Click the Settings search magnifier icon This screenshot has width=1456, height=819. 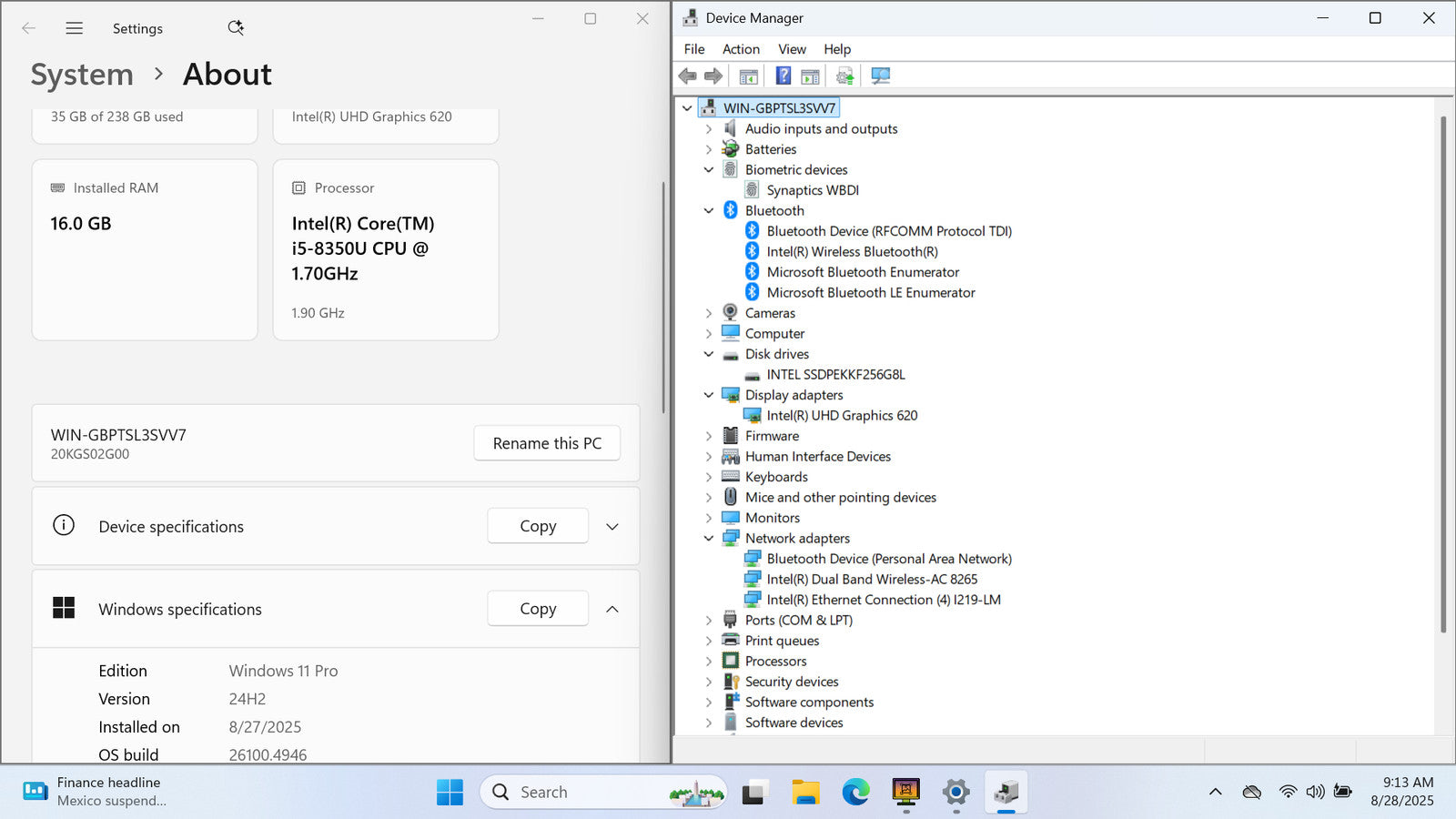tap(236, 28)
